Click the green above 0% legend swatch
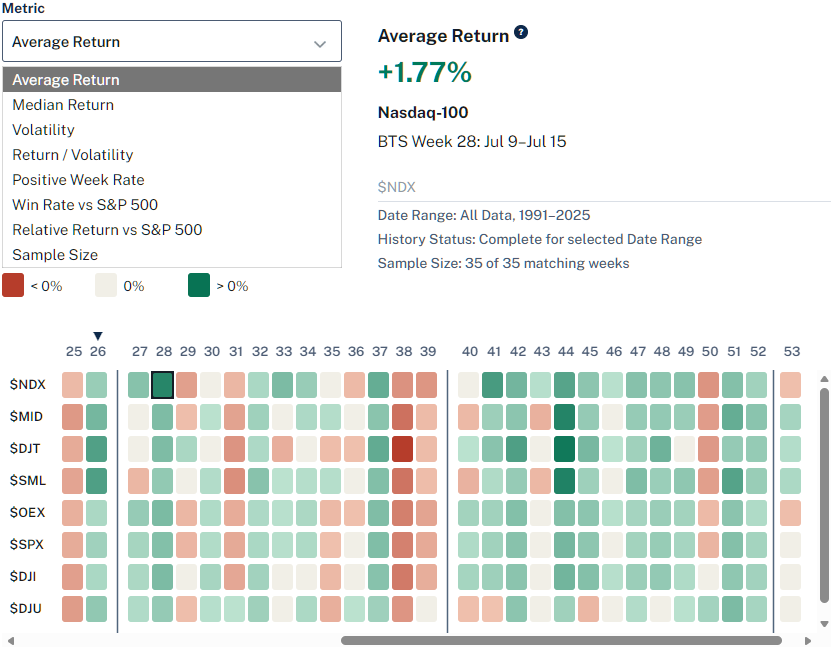The height and width of the screenshot is (647, 831). (199, 285)
